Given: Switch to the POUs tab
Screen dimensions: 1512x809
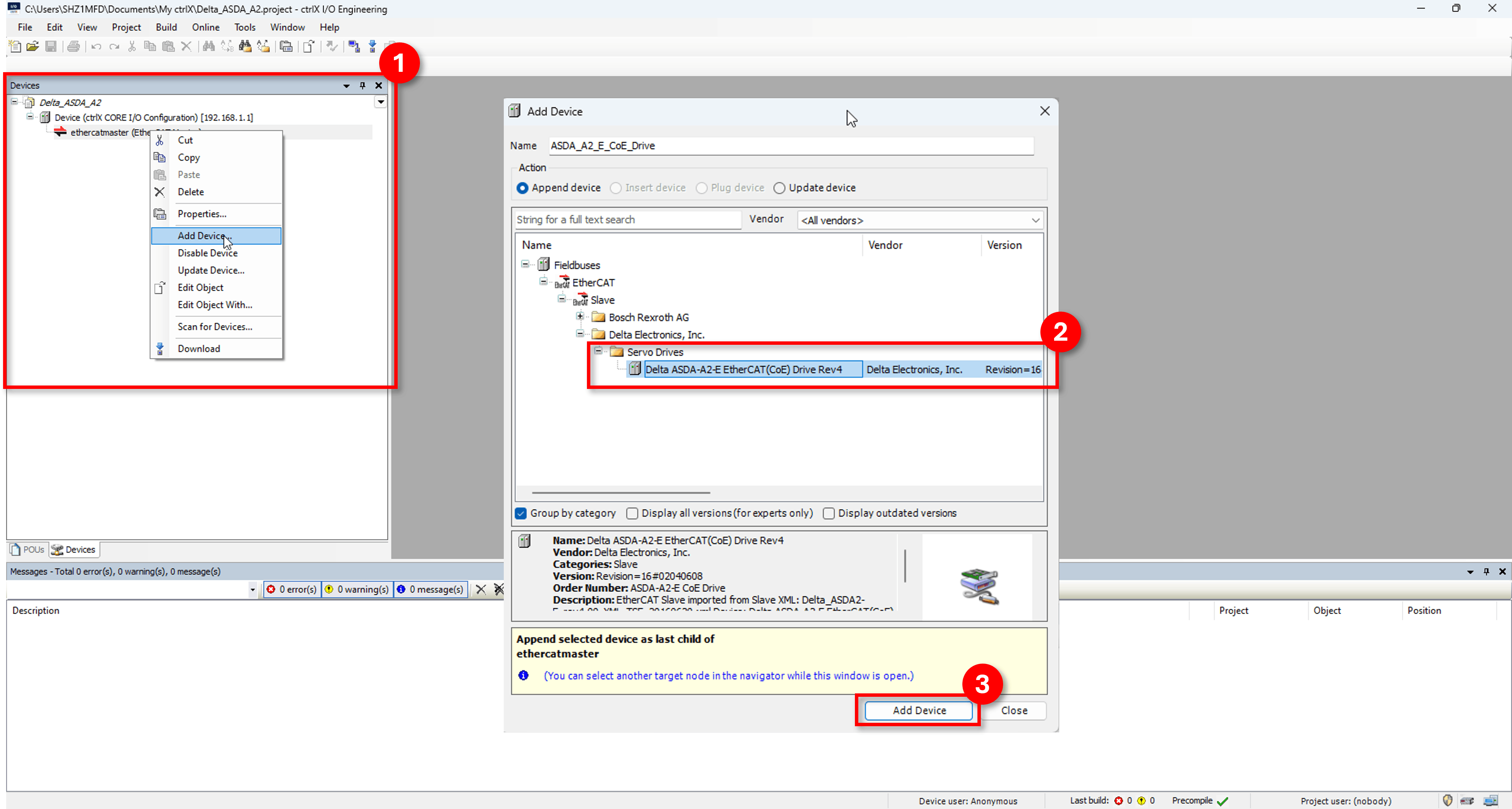Looking at the screenshot, I should (28, 550).
